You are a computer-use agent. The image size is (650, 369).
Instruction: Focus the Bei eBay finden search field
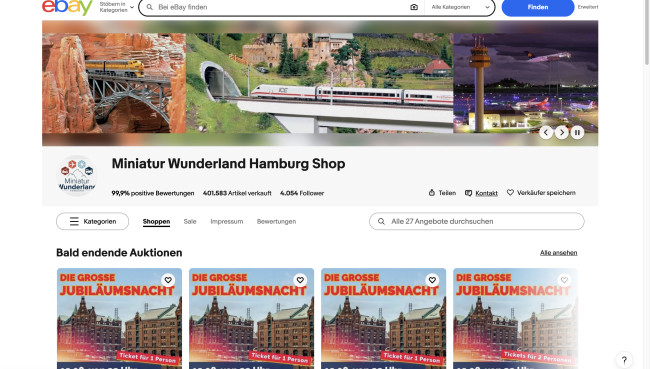tap(282, 7)
